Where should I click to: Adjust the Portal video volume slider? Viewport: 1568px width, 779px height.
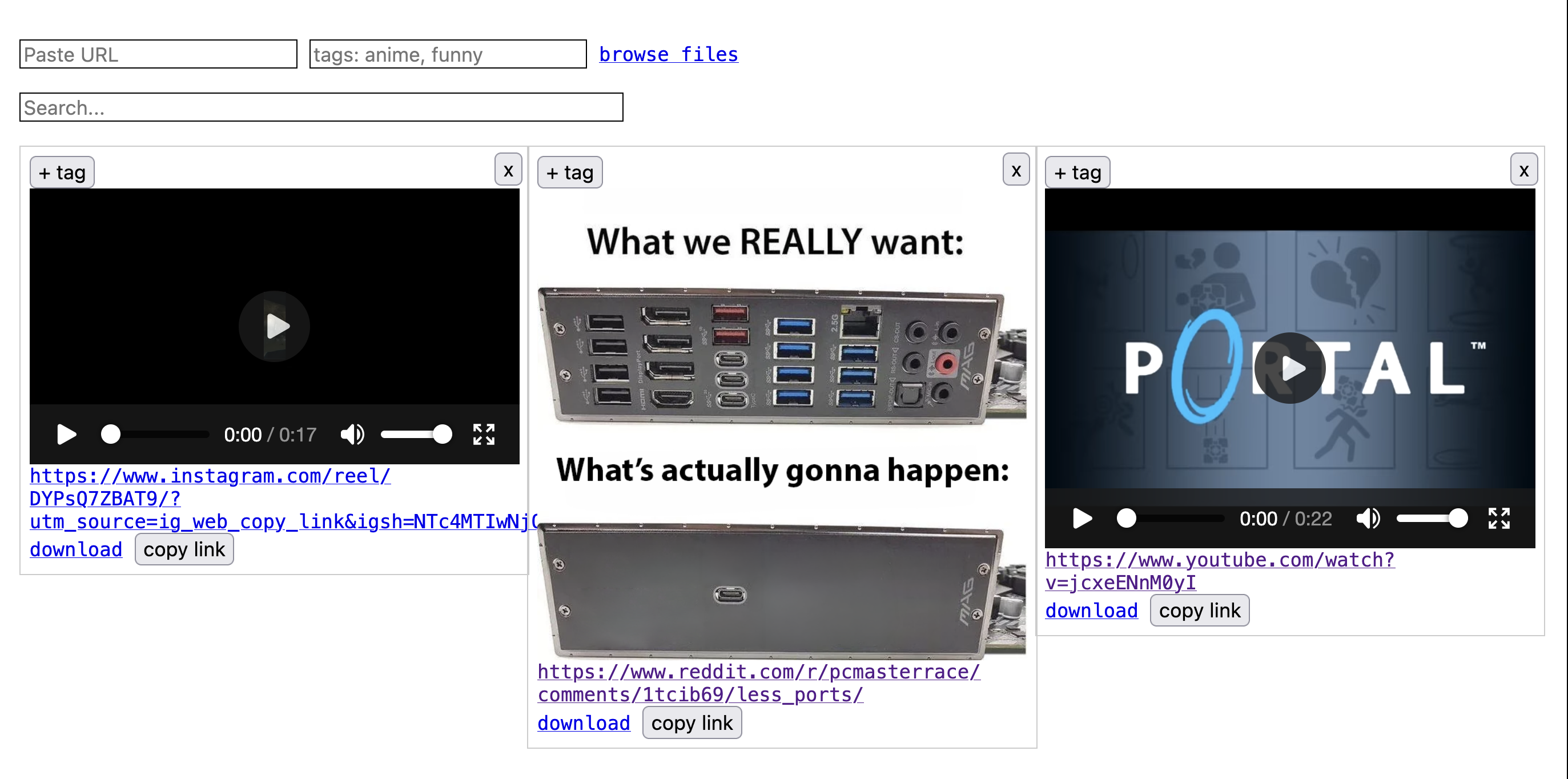(x=1432, y=519)
